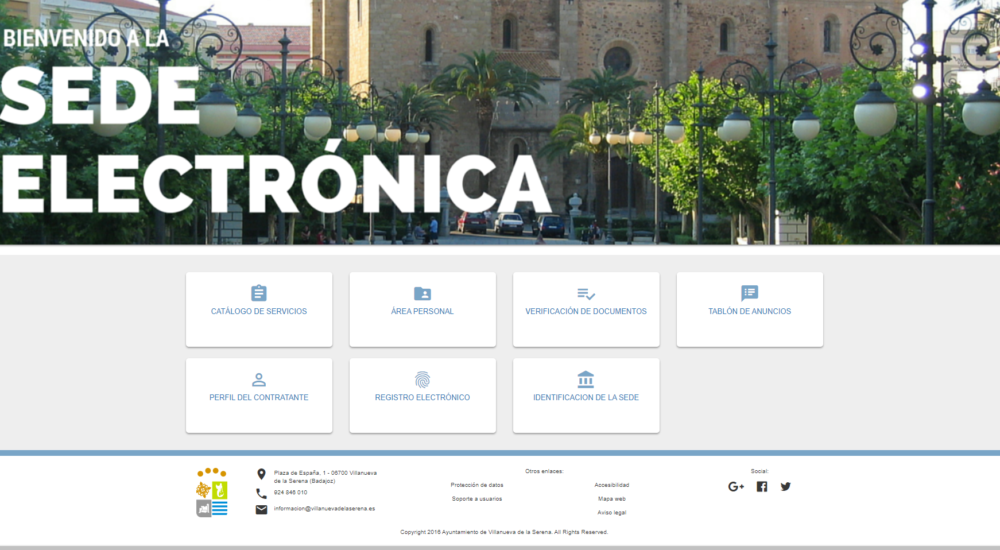Open the Aviso legal link
Image resolution: width=1000 pixels, height=550 pixels.
612,512
